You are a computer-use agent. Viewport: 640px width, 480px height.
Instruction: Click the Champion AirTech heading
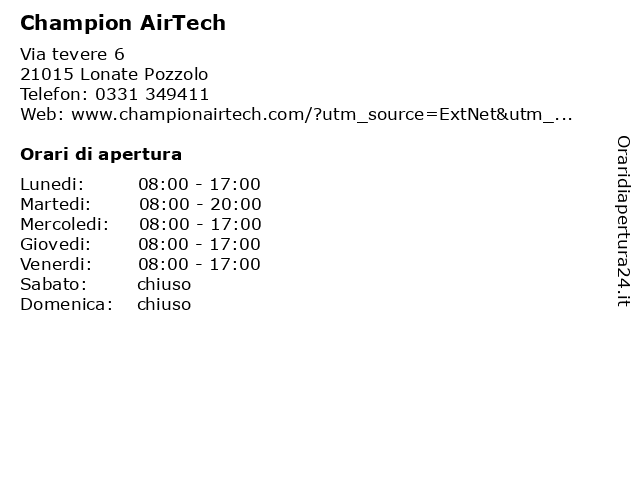[123, 23]
